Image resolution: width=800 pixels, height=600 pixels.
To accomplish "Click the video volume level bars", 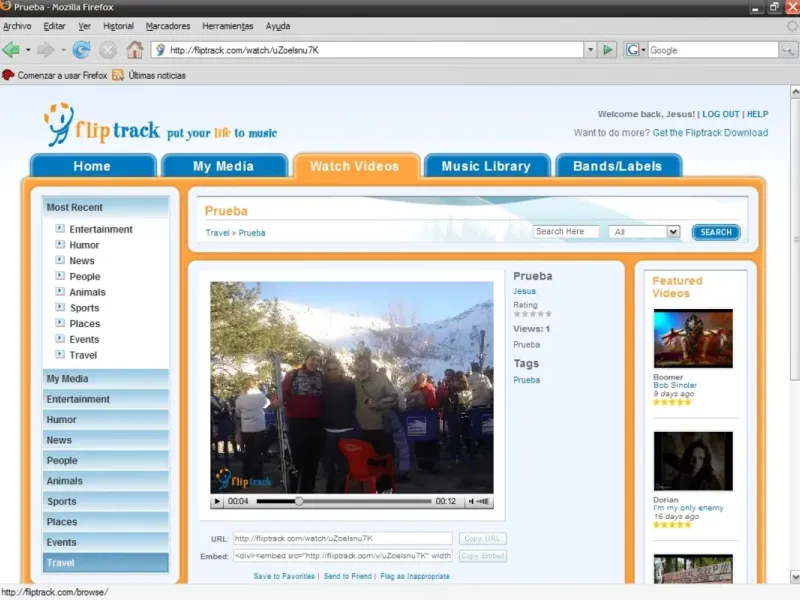I will pos(483,502).
